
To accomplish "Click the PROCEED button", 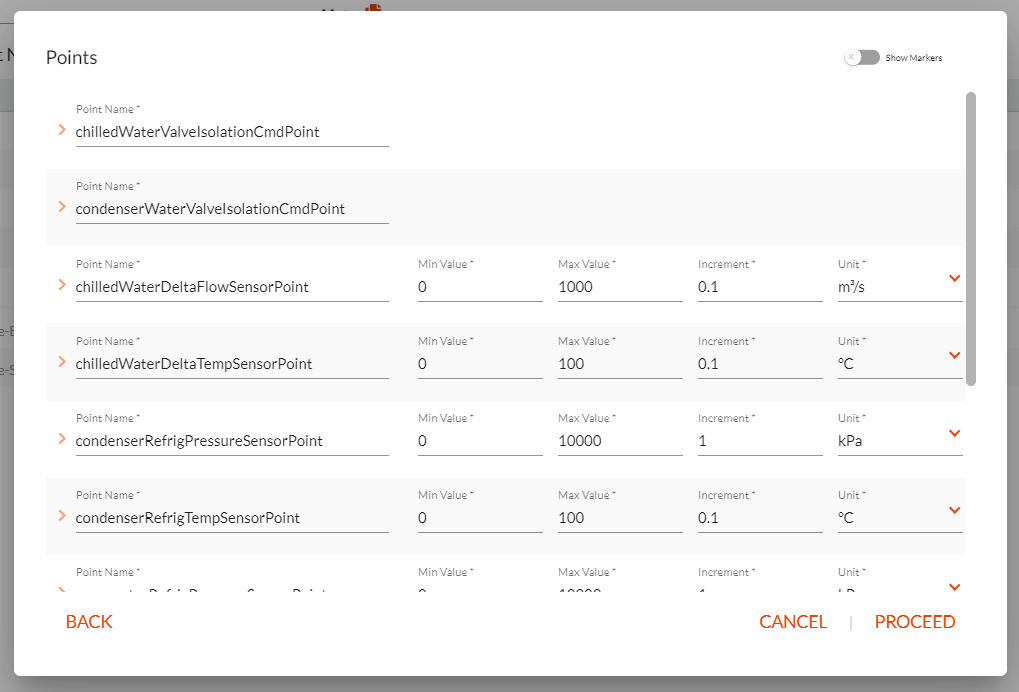I will (914, 622).
